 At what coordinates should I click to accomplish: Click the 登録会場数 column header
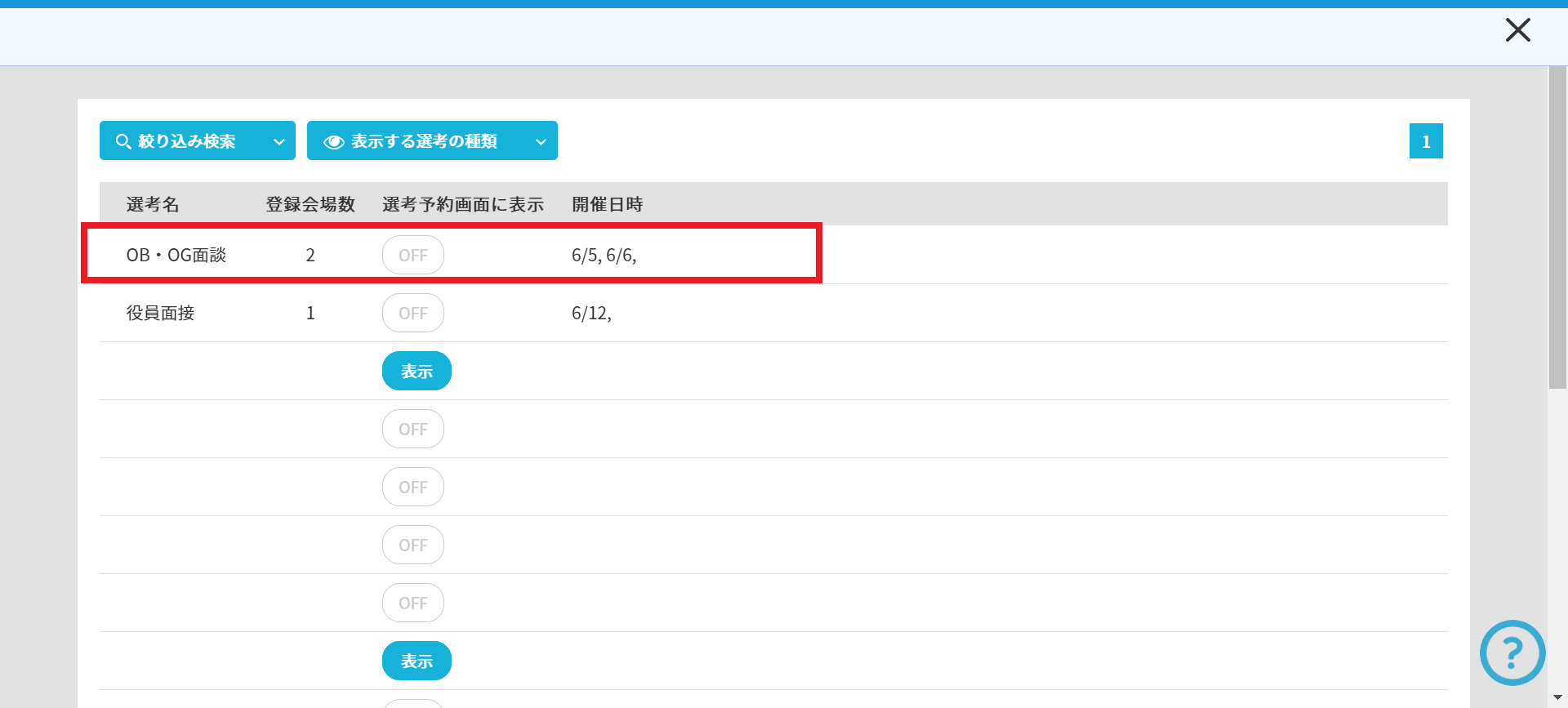tap(310, 204)
